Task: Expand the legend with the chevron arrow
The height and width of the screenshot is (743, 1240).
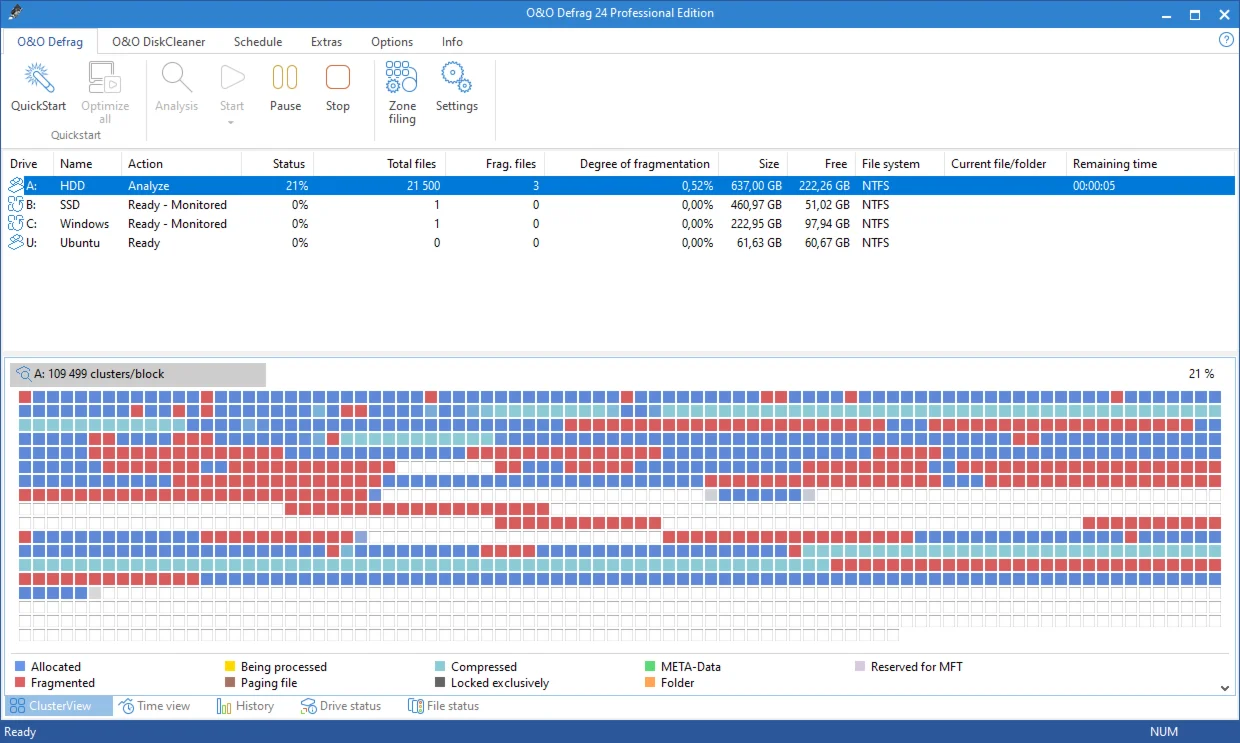Action: (1225, 688)
